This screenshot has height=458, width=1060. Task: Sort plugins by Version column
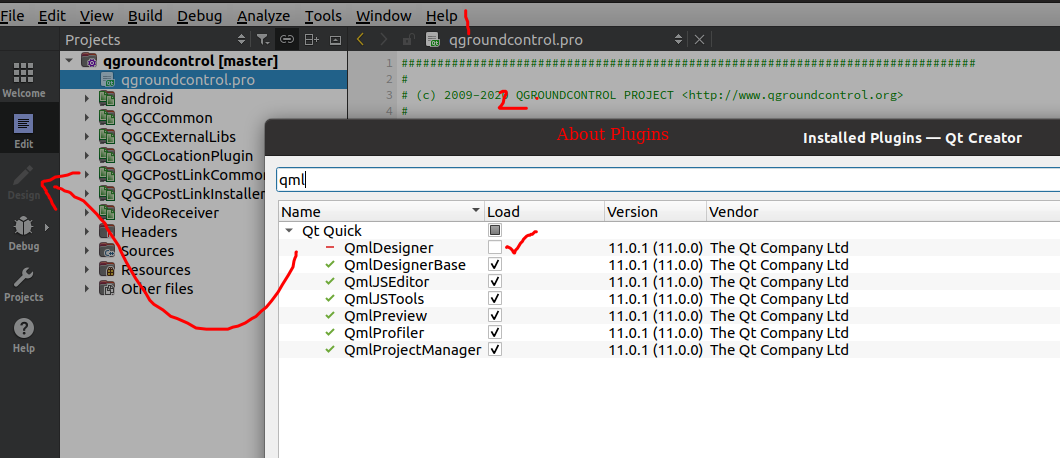pos(655,212)
